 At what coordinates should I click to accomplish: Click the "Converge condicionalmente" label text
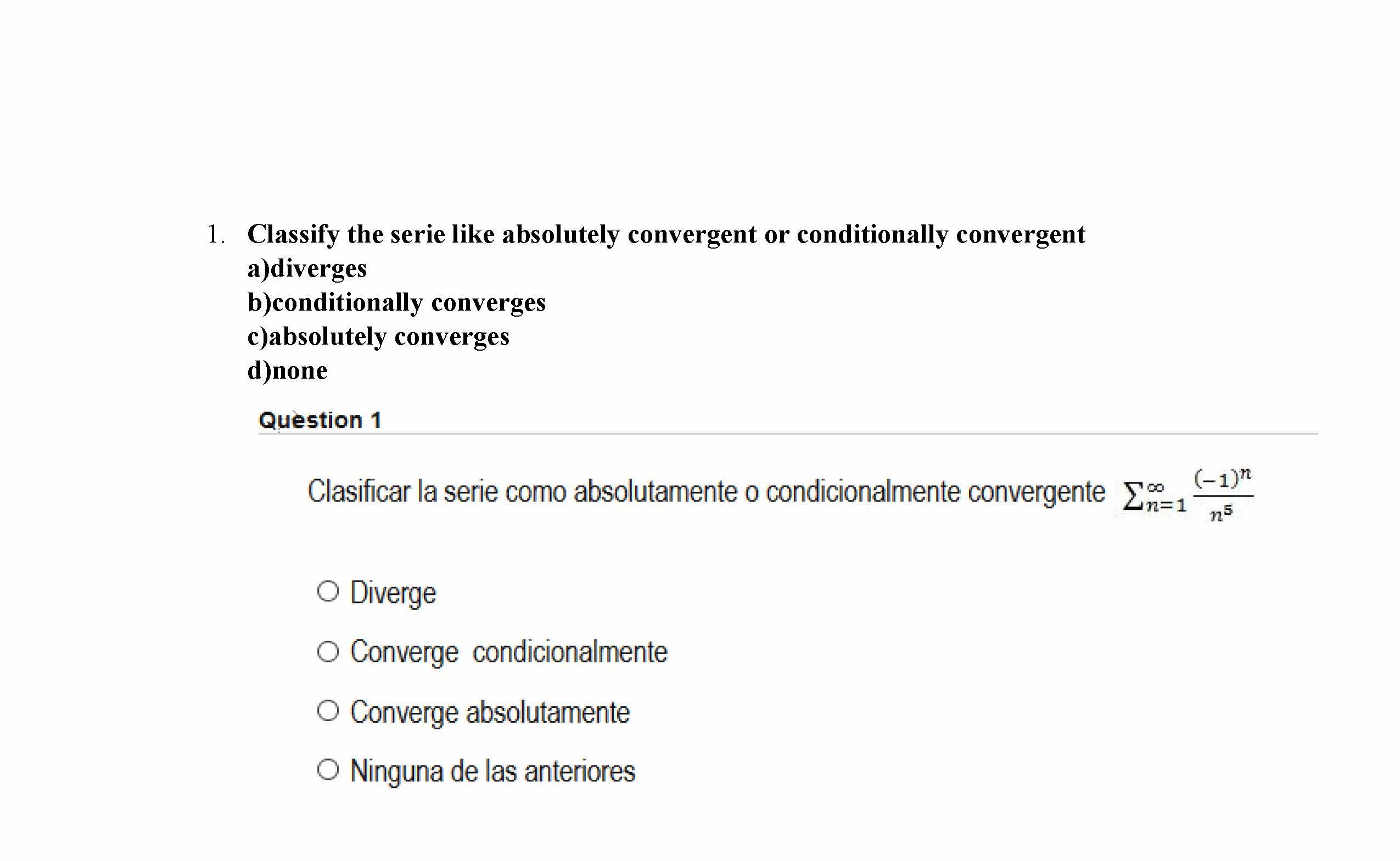pyautogui.click(x=508, y=652)
